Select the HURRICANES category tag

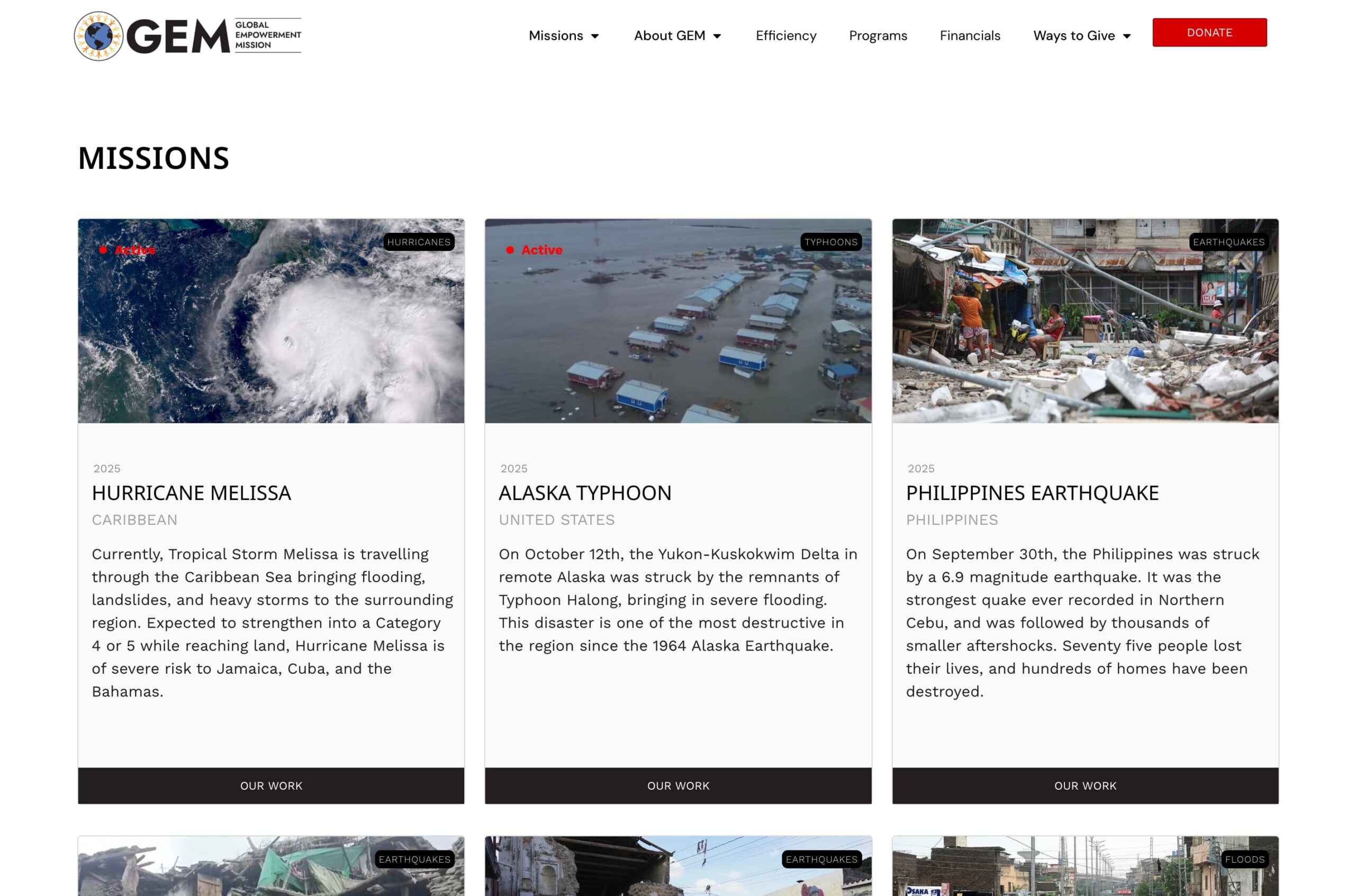(x=418, y=242)
